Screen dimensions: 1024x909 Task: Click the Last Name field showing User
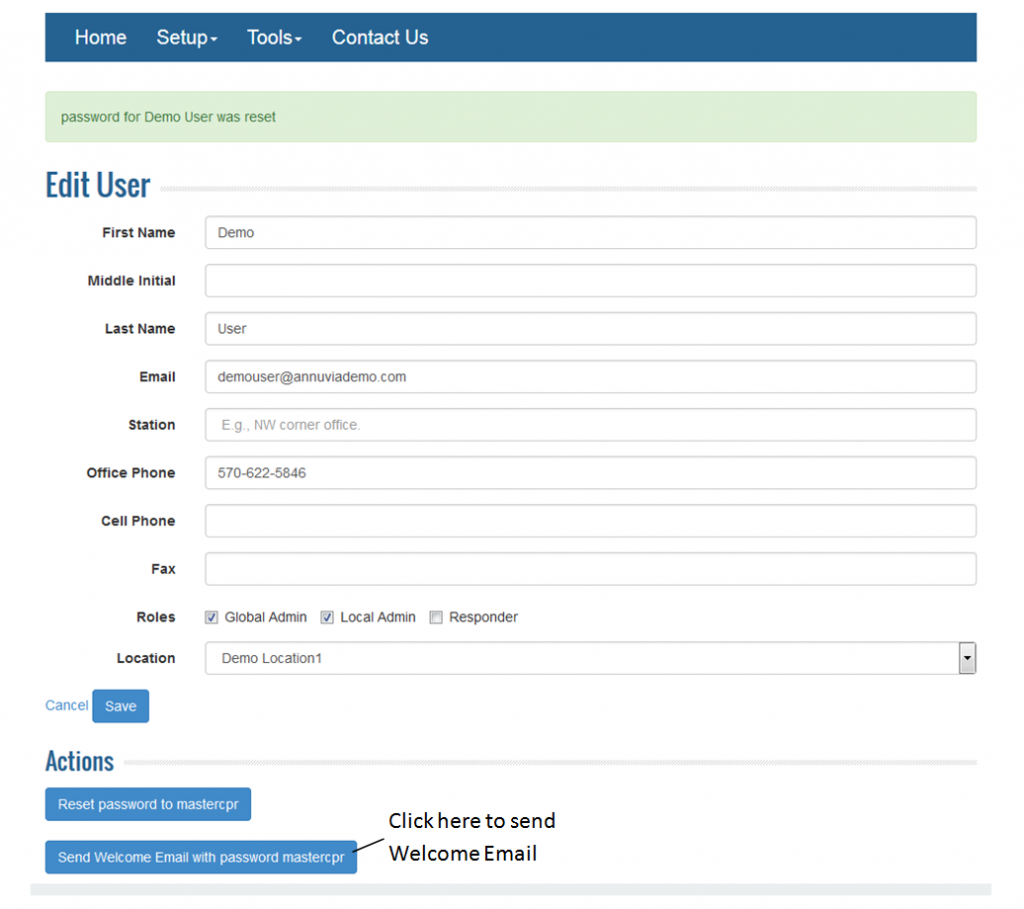tap(590, 328)
